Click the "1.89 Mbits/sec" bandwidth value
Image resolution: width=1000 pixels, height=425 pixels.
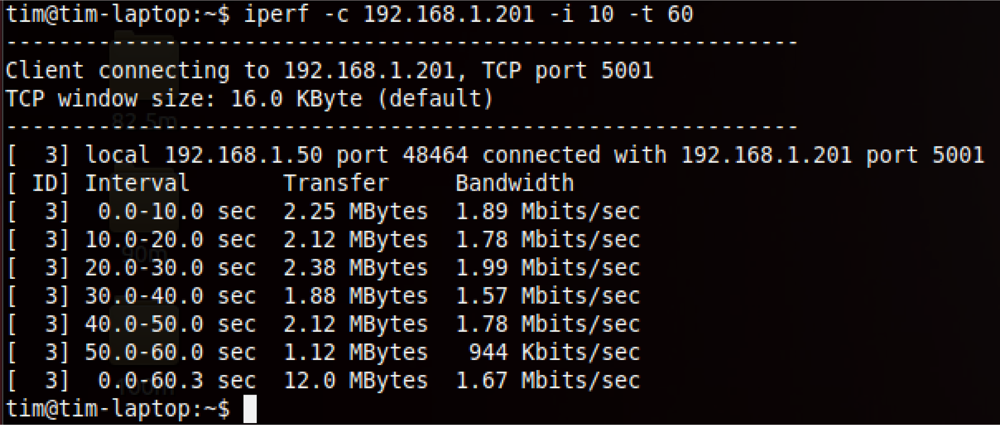coord(547,212)
